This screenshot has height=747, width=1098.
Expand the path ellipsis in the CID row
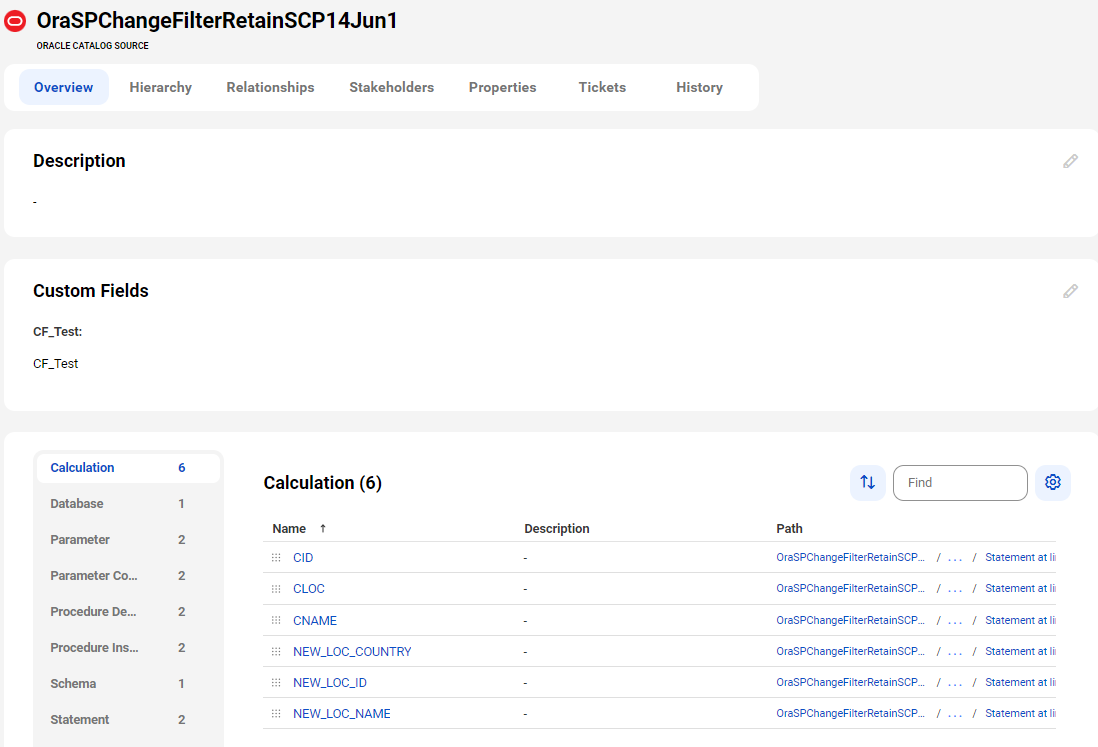pos(955,559)
